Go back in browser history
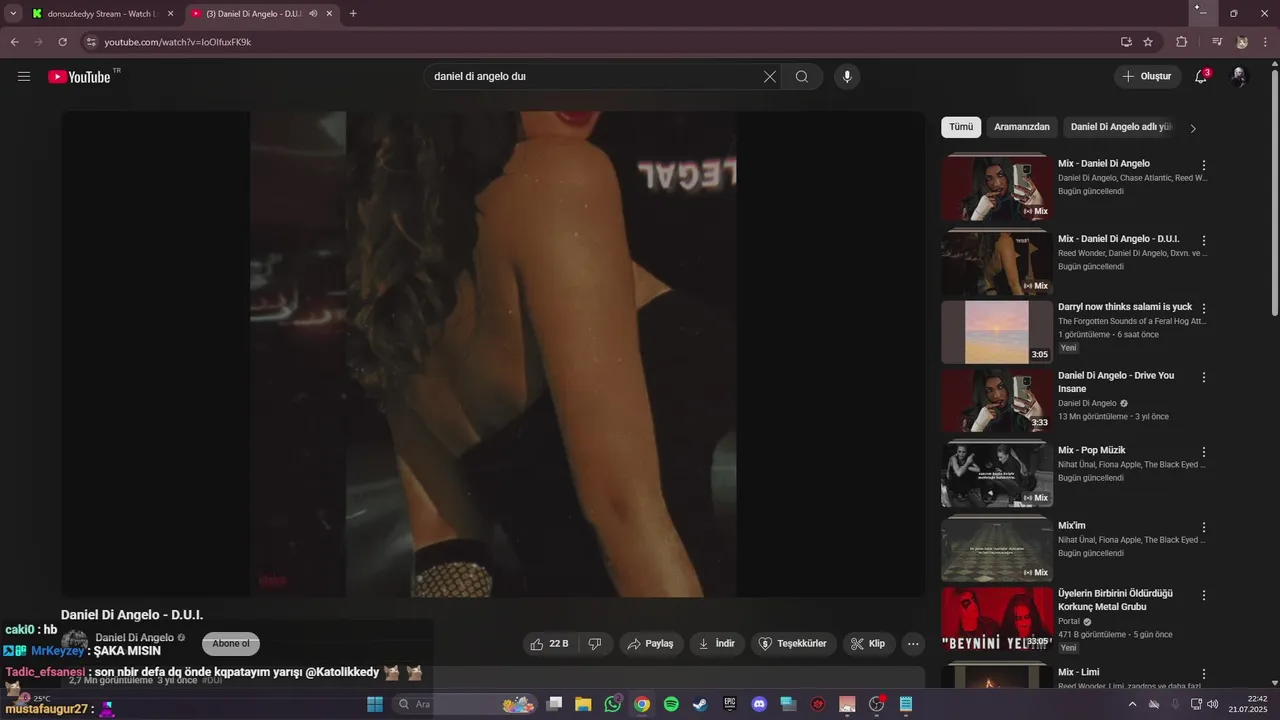Screen dimensions: 1280x720 click(x=15, y=42)
